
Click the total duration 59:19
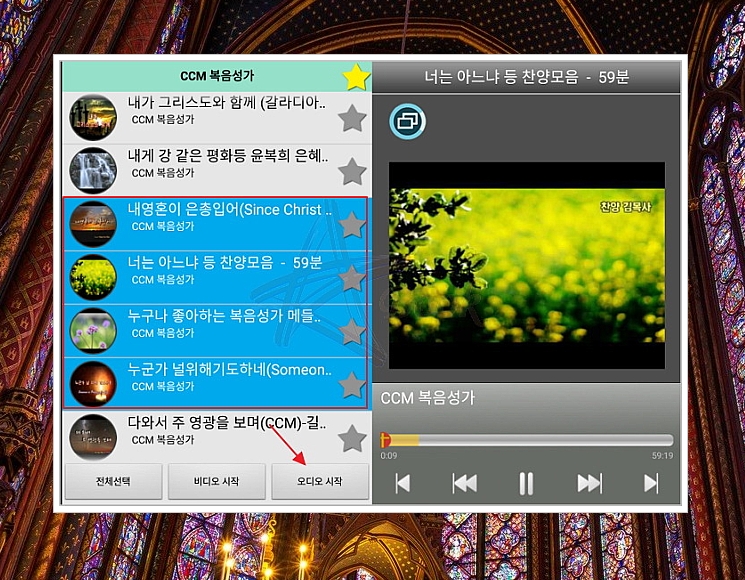coord(662,456)
